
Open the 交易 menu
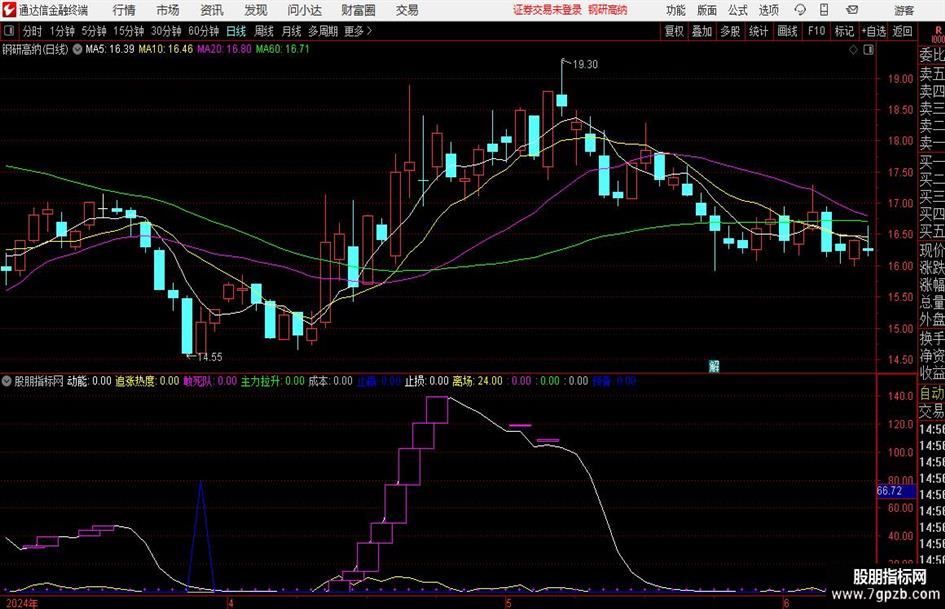pos(407,10)
